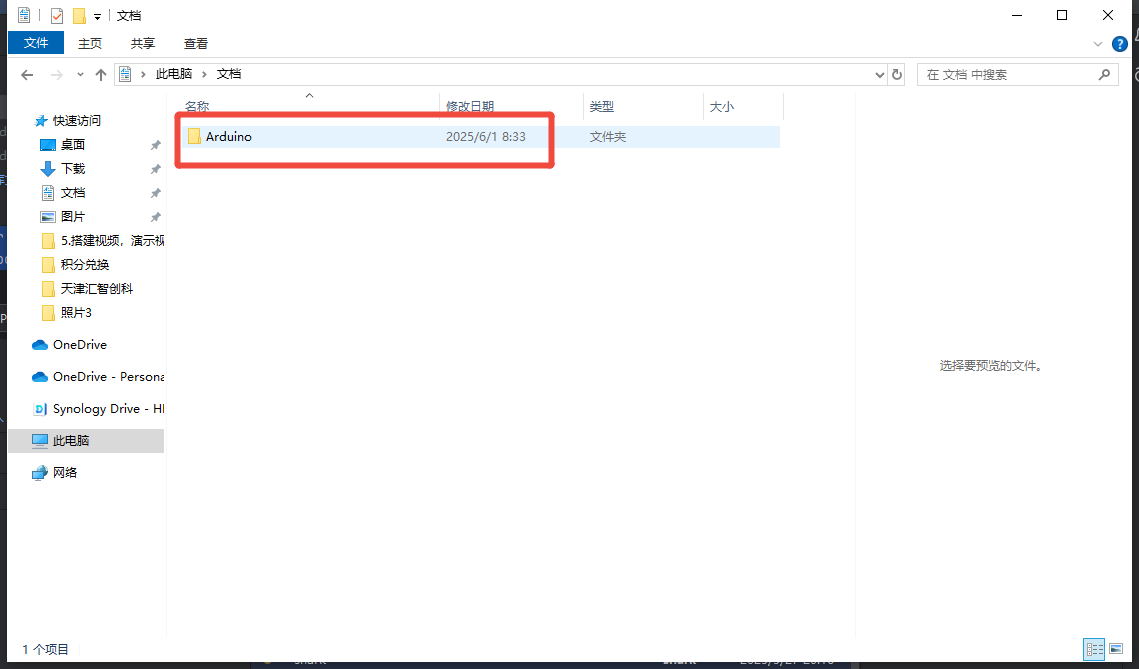Switch to large icons view layout
1139x669 pixels.
[x=1117, y=649]
